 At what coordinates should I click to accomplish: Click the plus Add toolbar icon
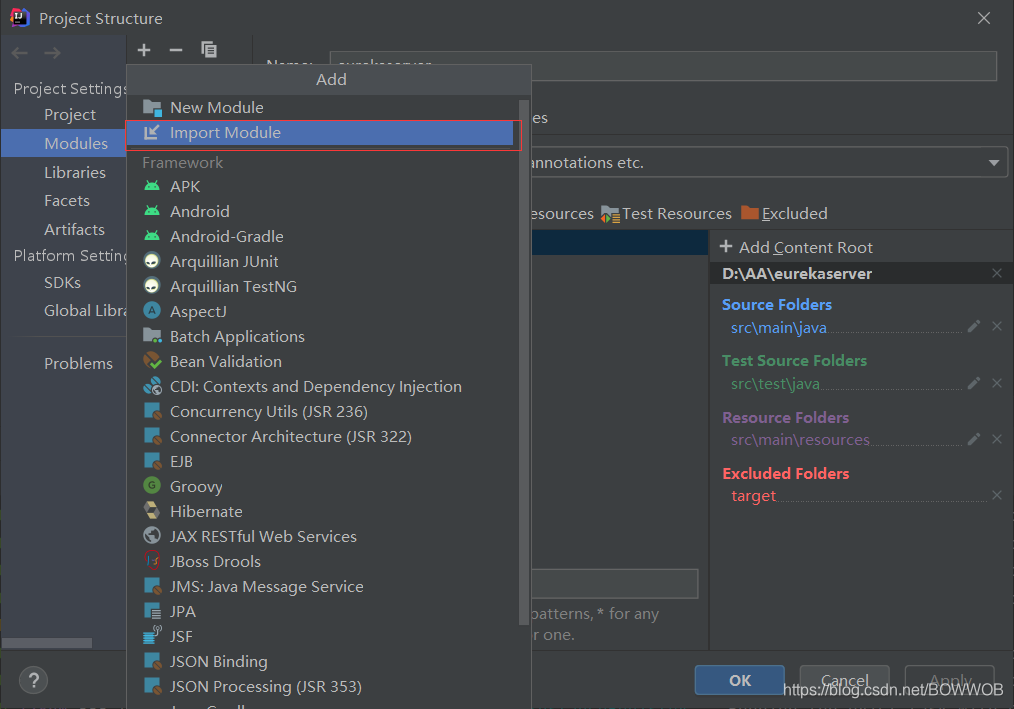point(144,50)
